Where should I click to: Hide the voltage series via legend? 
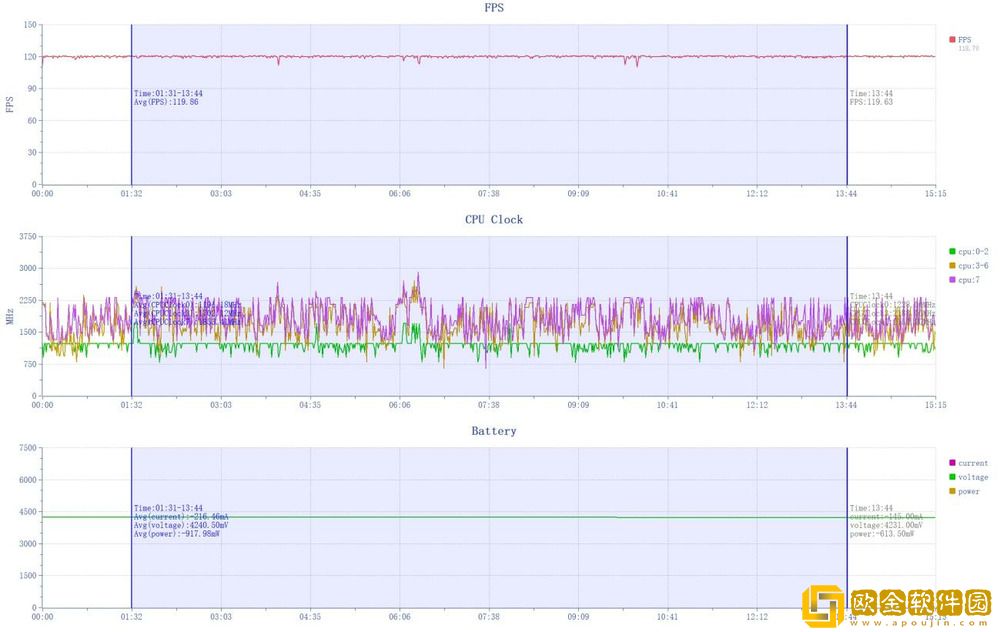[972, 477]
